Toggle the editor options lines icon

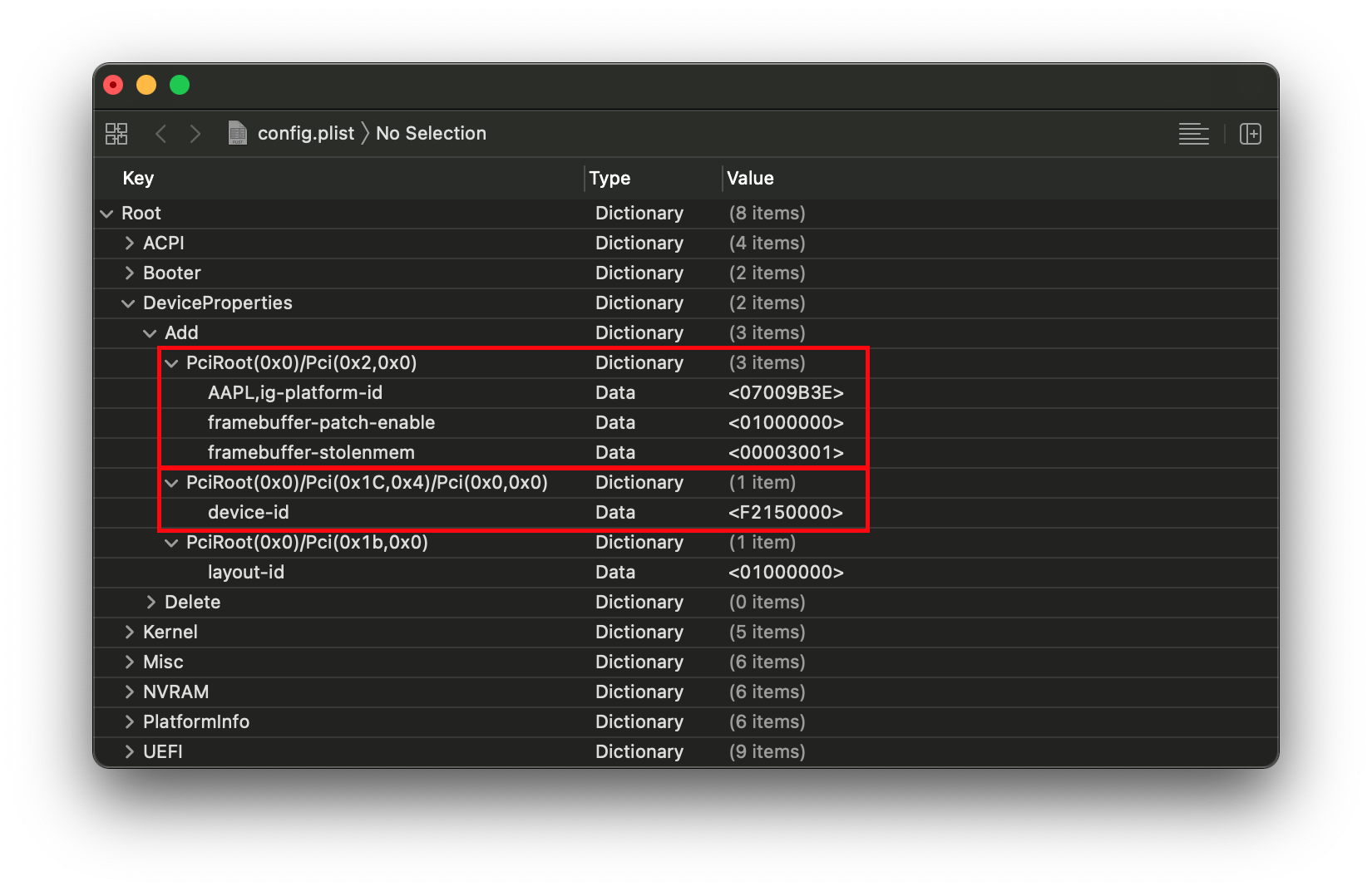1193,134
